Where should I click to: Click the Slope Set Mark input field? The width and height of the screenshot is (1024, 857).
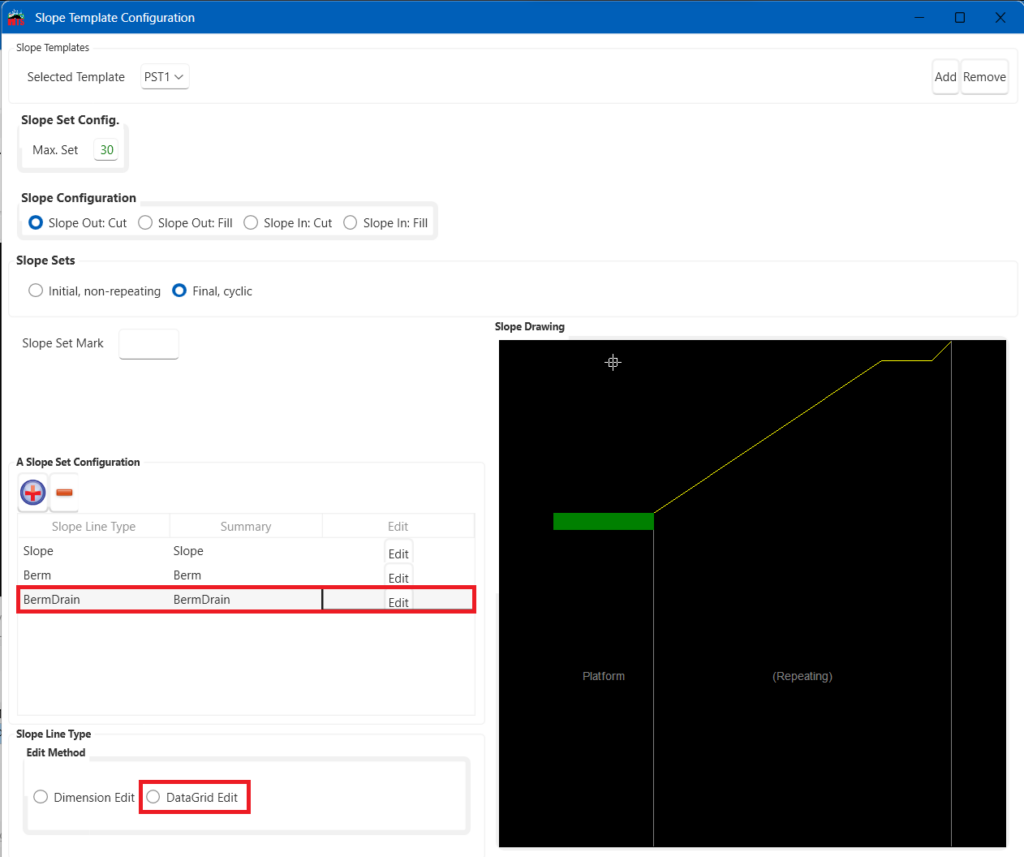coord(148,344)
